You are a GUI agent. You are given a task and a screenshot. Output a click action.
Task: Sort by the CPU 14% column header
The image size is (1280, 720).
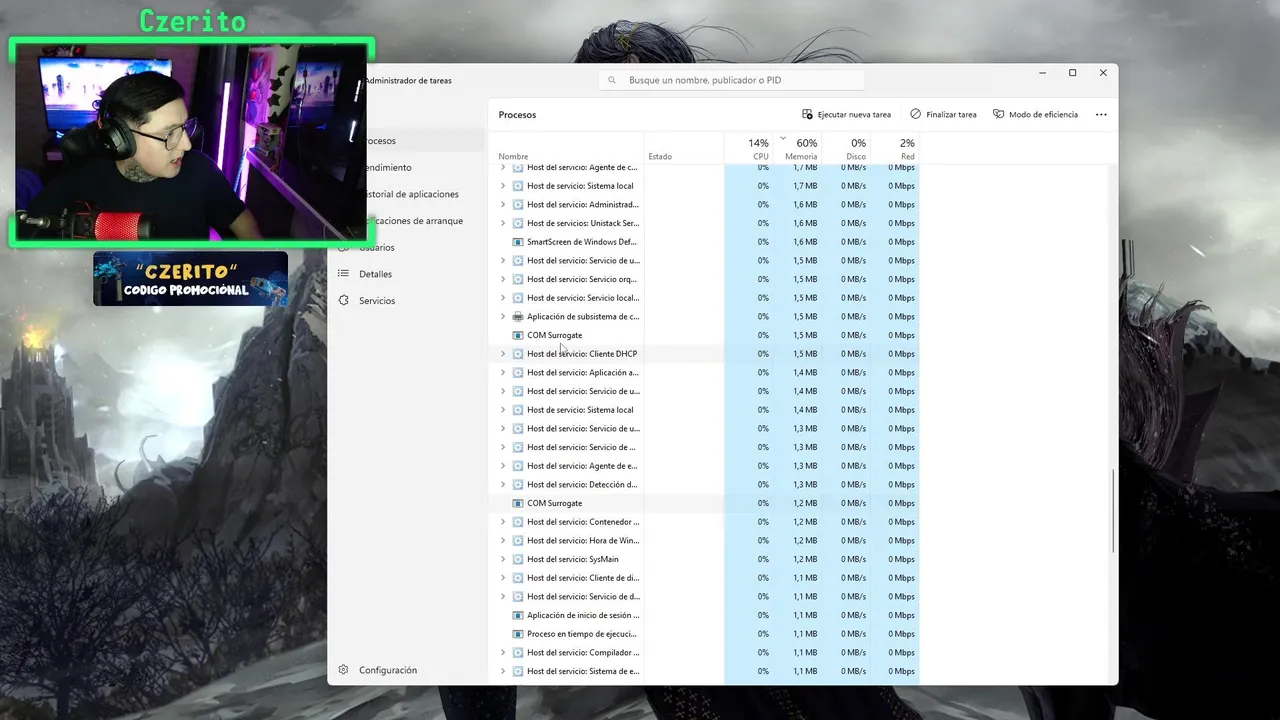click(749, 148)
